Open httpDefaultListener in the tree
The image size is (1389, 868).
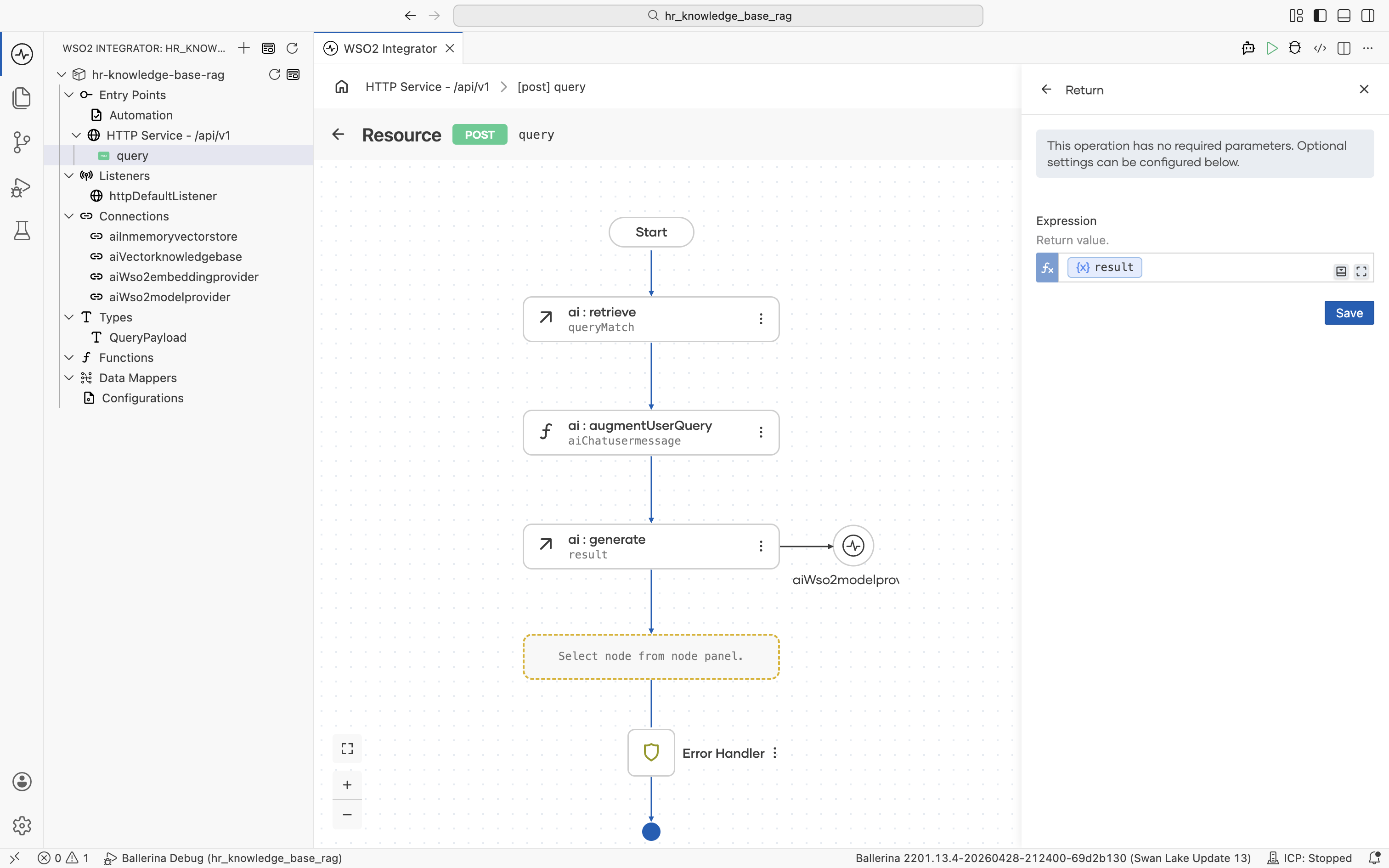pos(163,197)
